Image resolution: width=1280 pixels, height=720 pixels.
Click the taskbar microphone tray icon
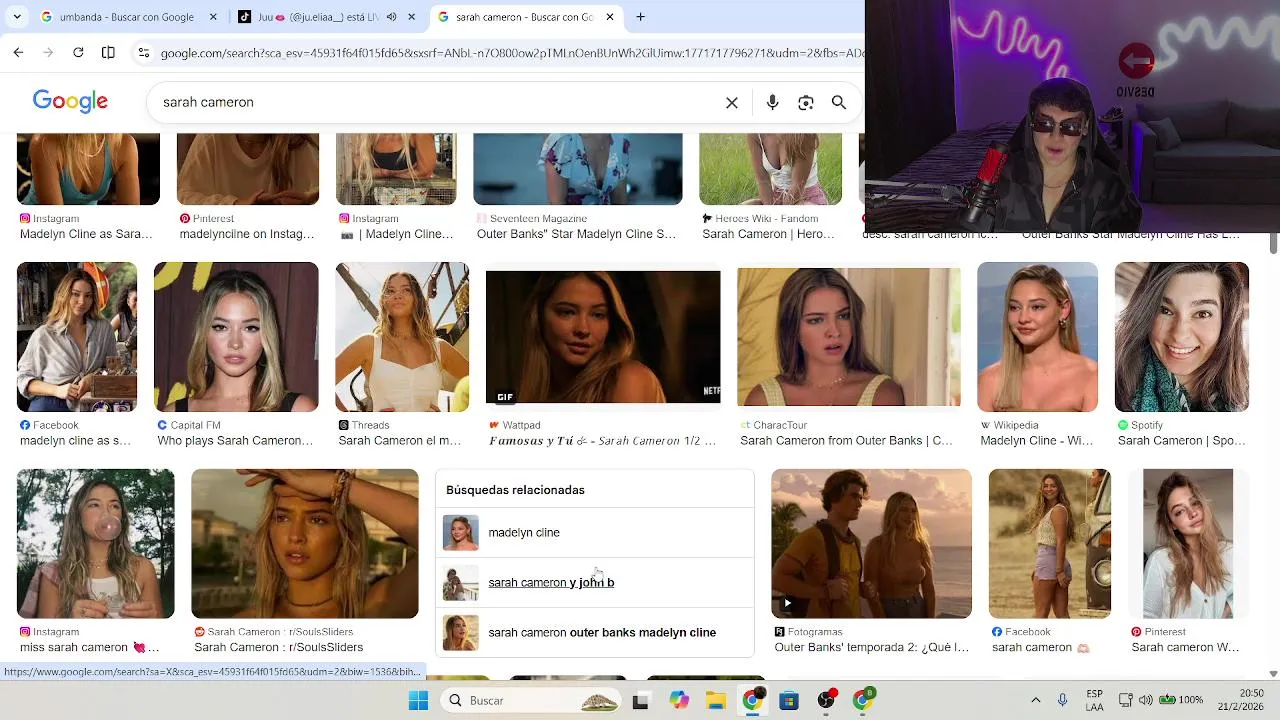pos(1062,701)
